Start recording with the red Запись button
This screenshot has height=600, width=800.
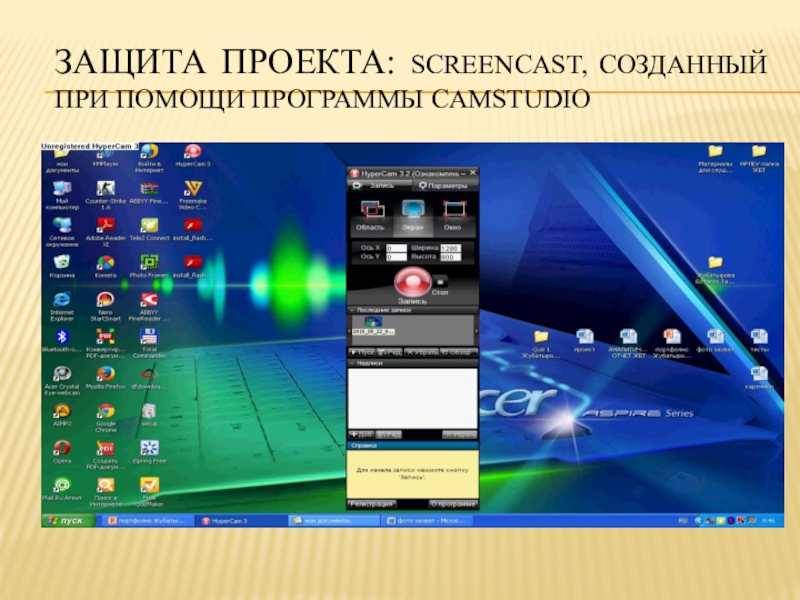point(412,282)
